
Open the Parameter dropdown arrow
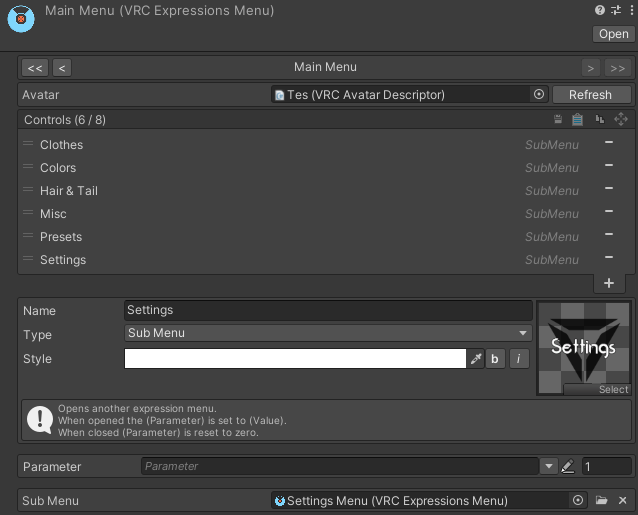548,466
